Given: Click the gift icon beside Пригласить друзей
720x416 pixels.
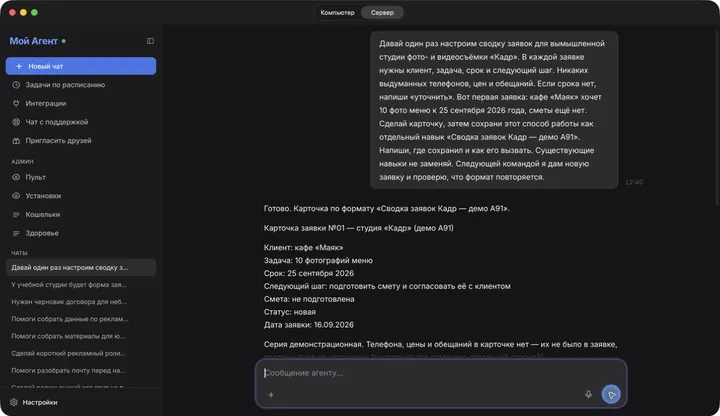Looking at the screenshot, I should 16,141.
